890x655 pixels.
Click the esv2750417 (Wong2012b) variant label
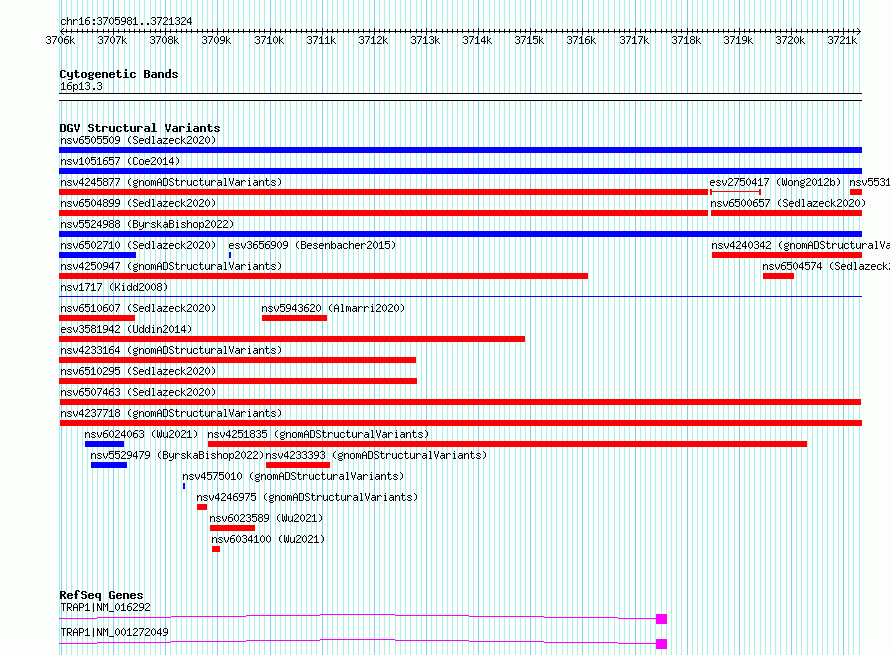[x=775, y=182]
